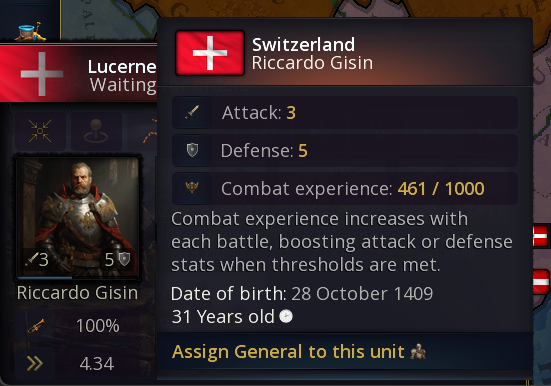Click the blue experience bar under portrait
The image size is (551, 386).
point(44,278)
